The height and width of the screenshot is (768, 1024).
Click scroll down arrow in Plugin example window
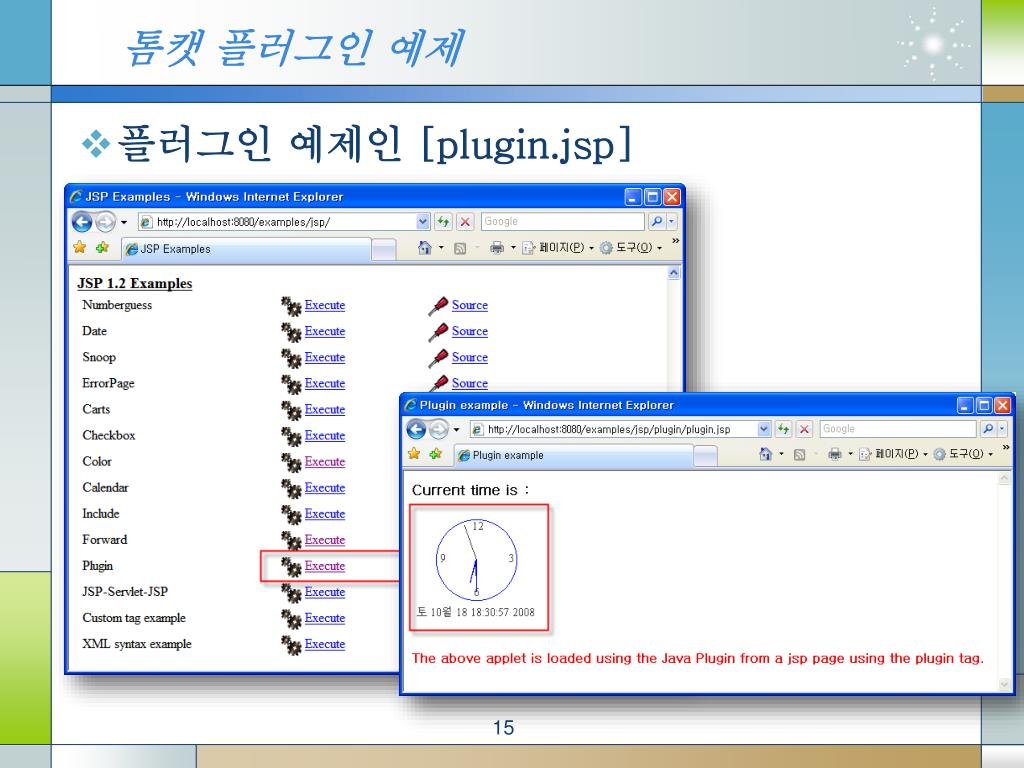[1004, 684]
